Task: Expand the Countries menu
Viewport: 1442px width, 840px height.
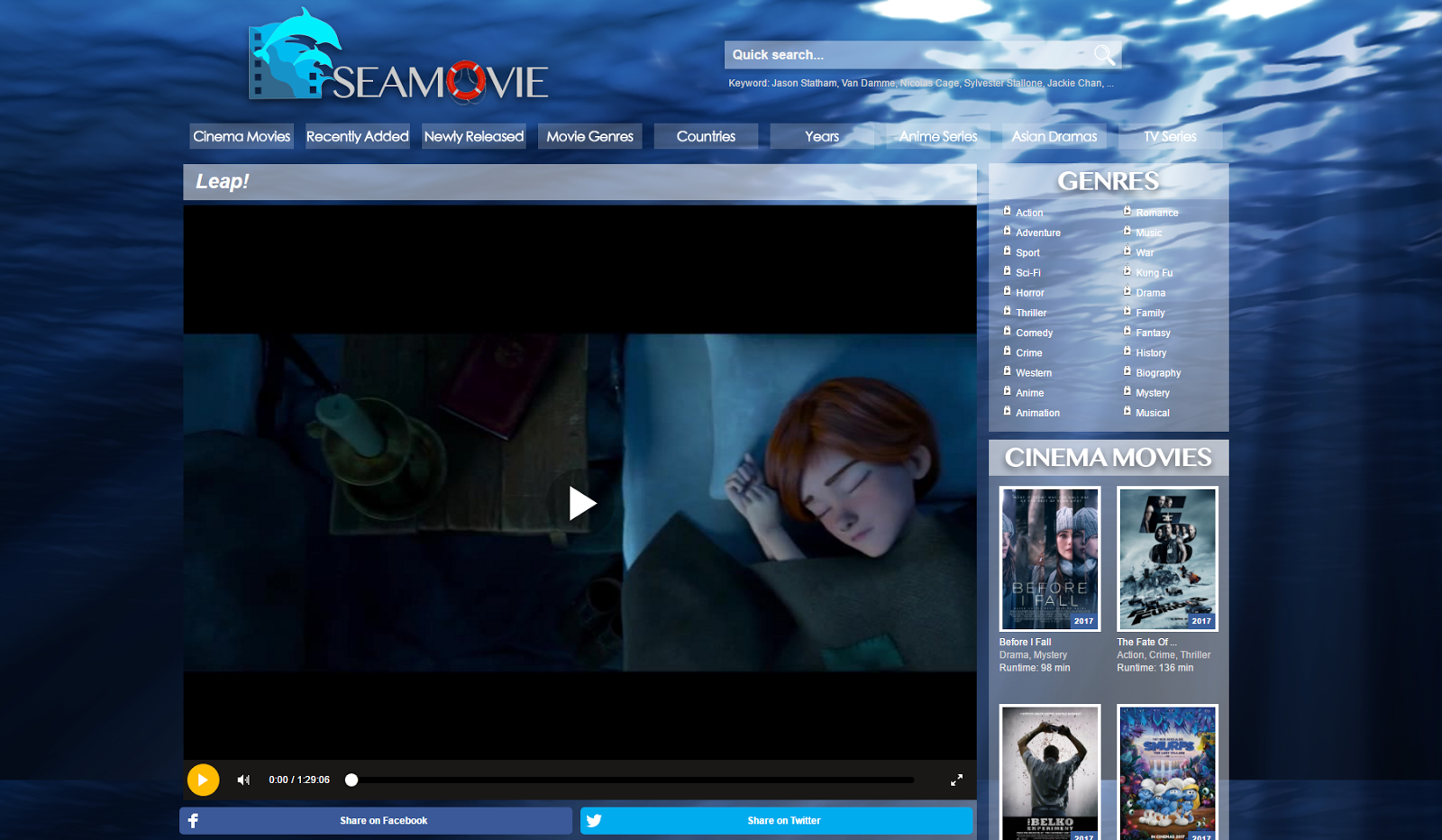Action: click(x=706, y=136)
